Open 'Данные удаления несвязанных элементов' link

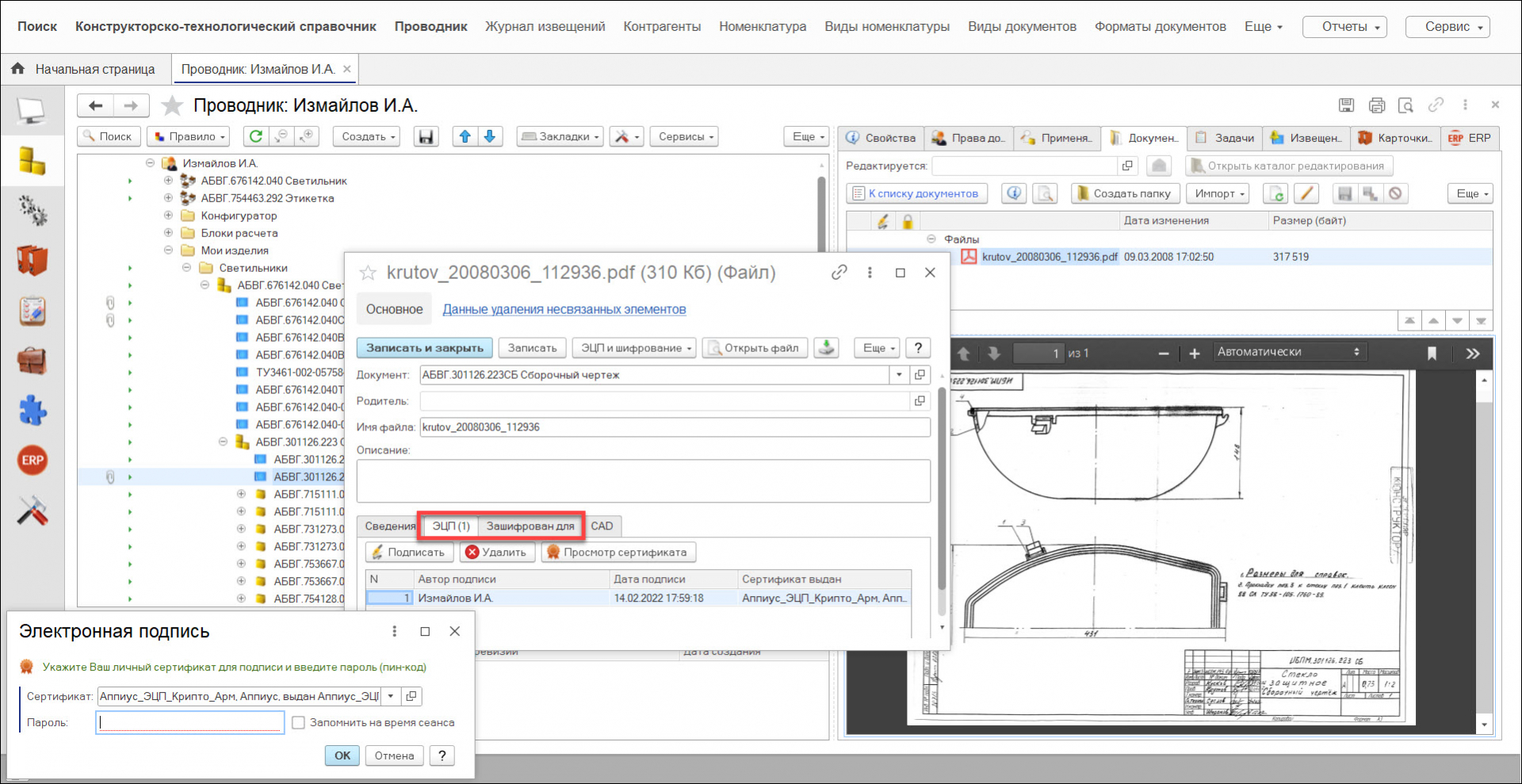coord(564,309)
